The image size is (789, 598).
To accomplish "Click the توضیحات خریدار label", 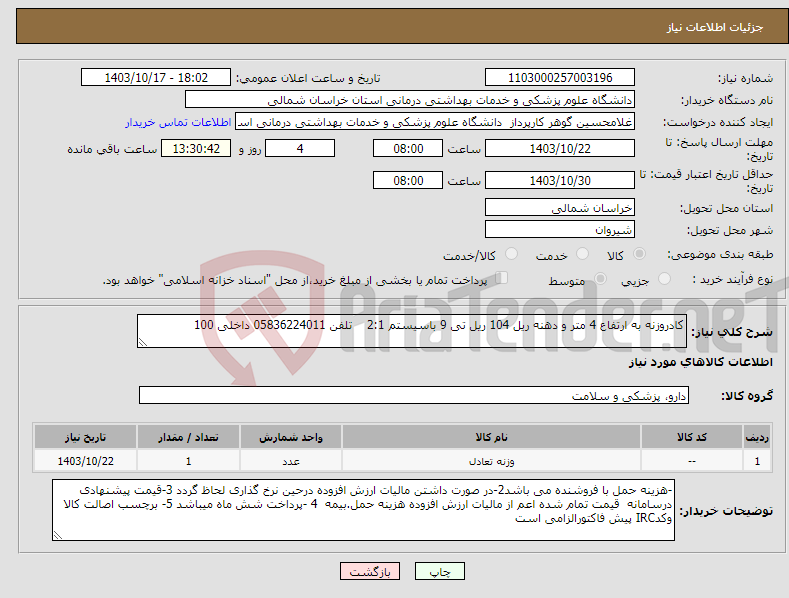I will click(726, 511).
